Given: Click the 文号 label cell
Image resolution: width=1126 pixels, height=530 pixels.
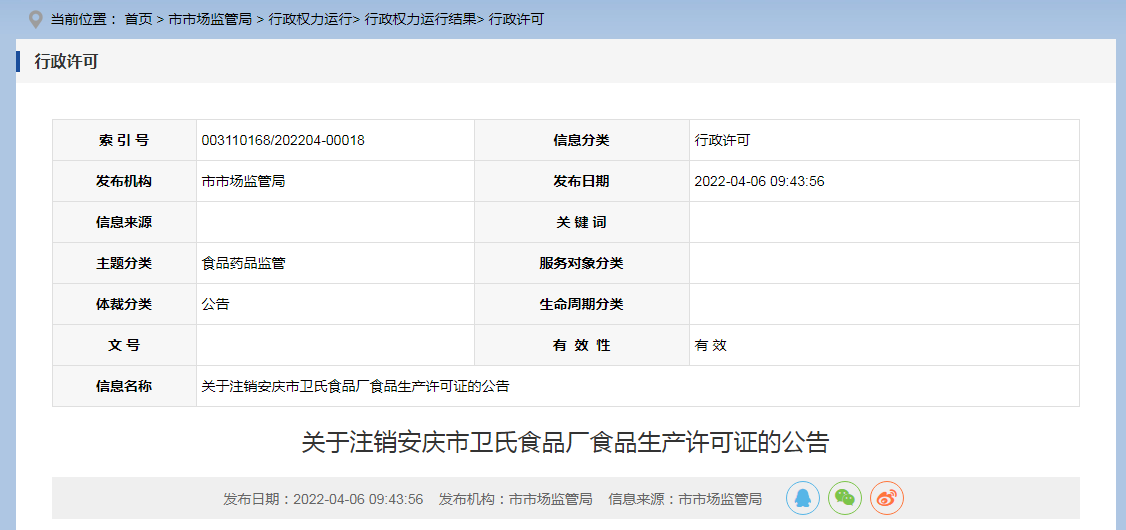Looking at the screenshot, I should point(124,345).
